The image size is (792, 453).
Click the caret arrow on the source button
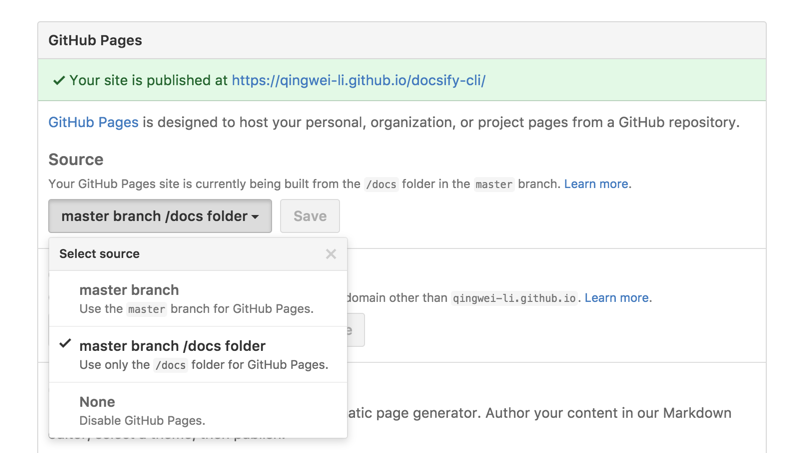pyautogui.click(x=255, y=217)
